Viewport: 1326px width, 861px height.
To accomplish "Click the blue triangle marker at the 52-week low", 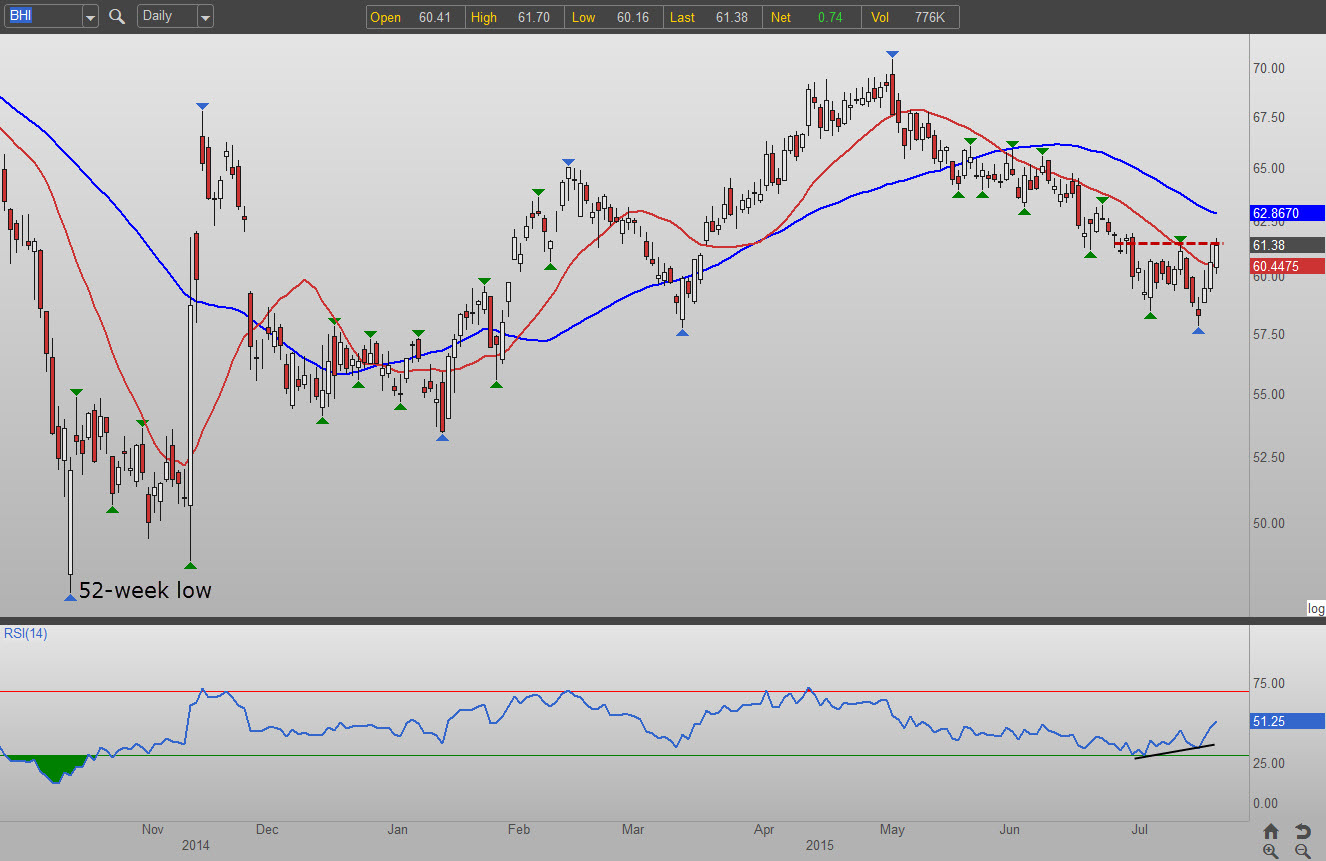I will 69,597.
